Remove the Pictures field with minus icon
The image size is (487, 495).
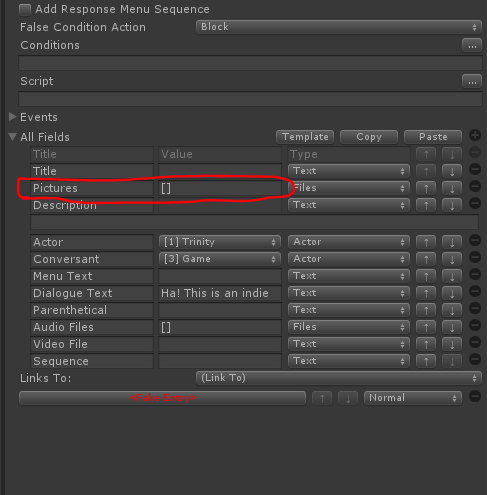click(x=475, y=186)
